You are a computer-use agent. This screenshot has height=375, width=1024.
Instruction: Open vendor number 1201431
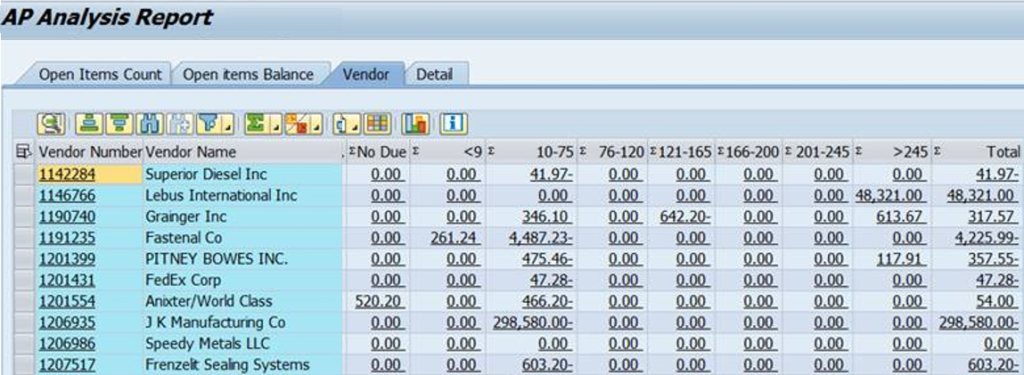click(x=68, y=280)
